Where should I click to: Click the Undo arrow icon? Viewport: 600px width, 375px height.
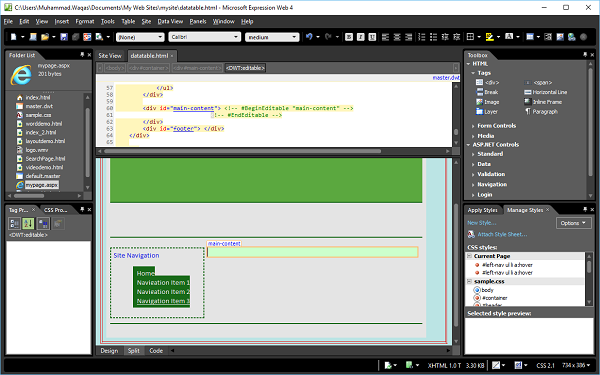pos(309,37)
